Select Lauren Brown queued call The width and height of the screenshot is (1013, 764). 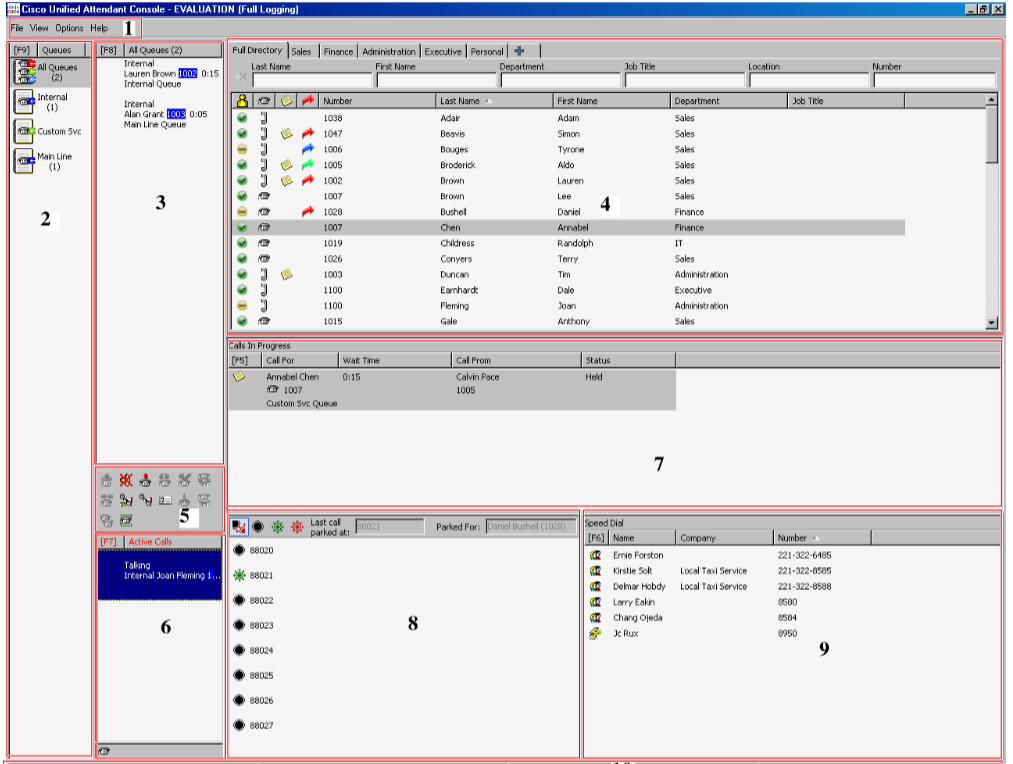pyautogui.click(x=171, y=74)
